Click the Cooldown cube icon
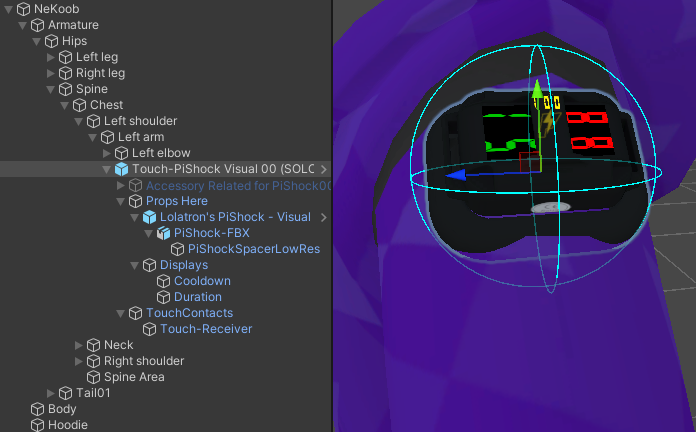 [163, 281]
